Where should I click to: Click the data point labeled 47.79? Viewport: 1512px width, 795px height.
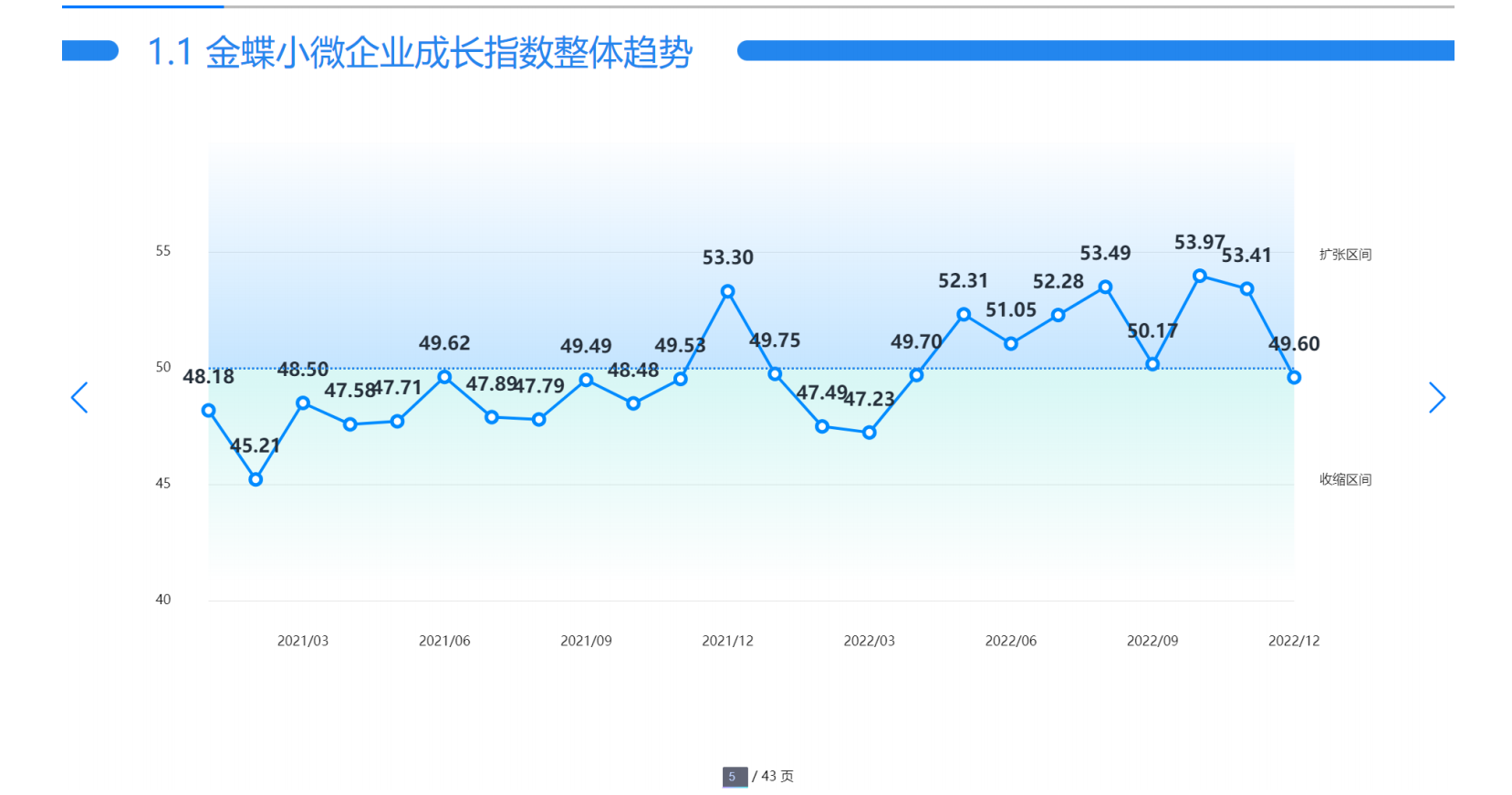539,420
